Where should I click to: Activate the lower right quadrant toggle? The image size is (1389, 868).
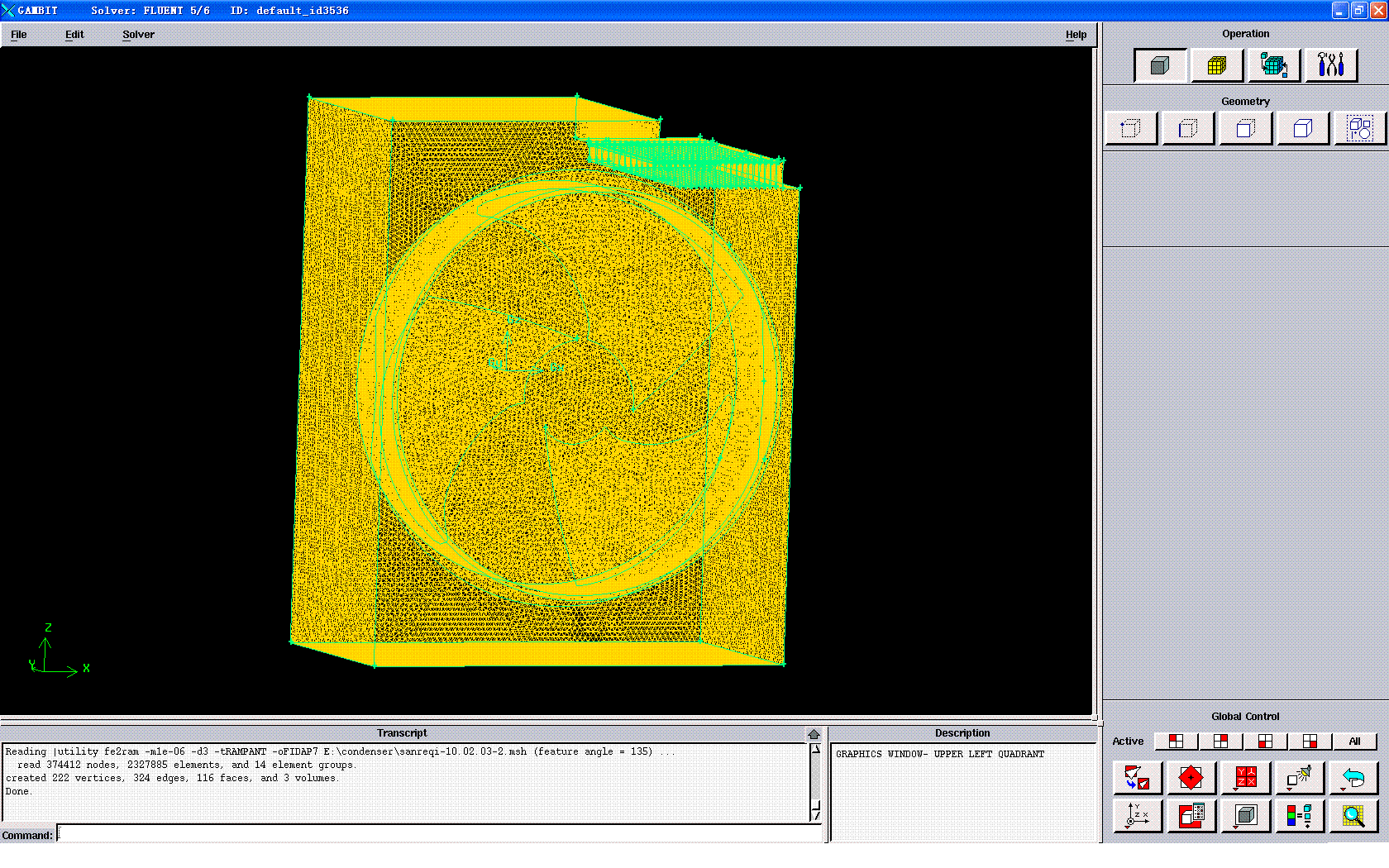[x=1310, y=742]
